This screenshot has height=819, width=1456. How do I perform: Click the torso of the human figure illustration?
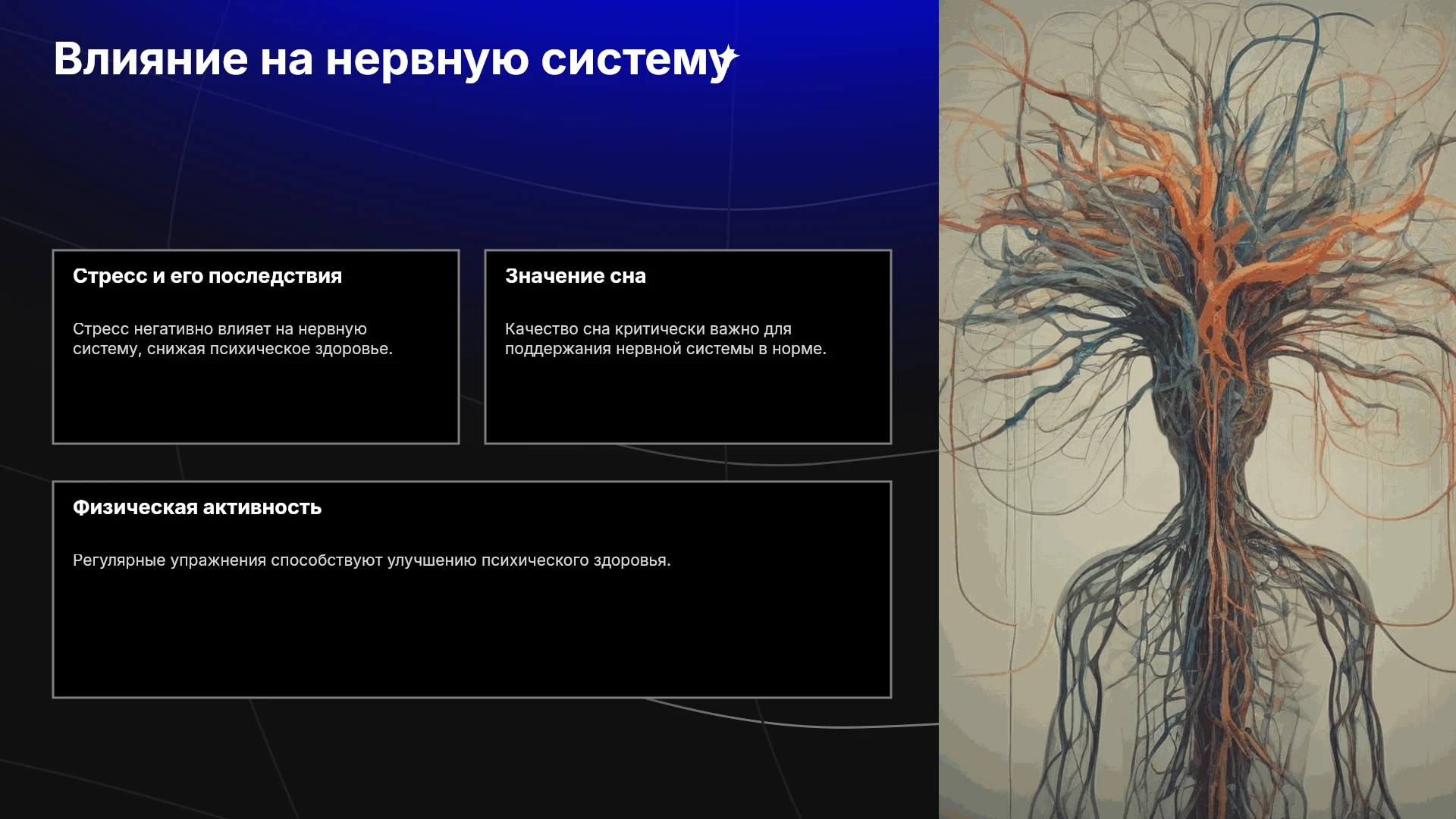[x=1213, y=645]
